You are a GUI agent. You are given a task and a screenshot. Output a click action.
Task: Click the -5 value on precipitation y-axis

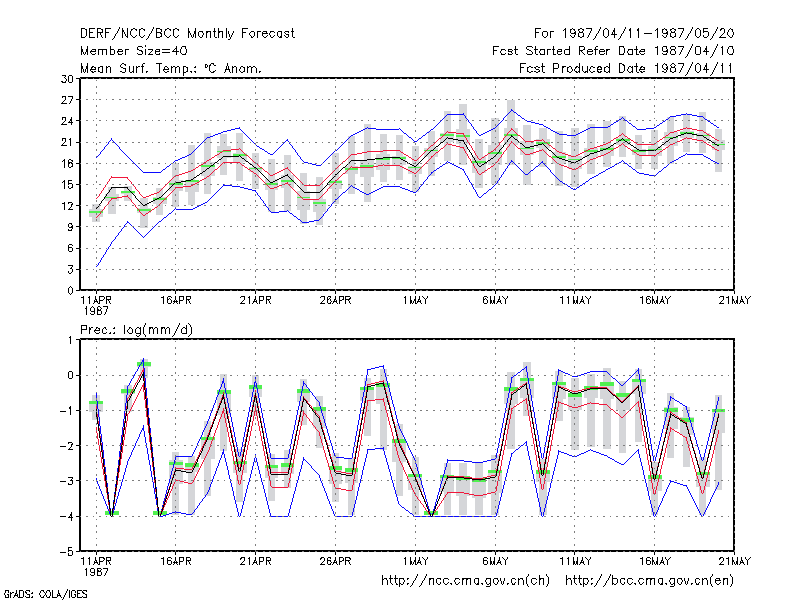(67, 552)
